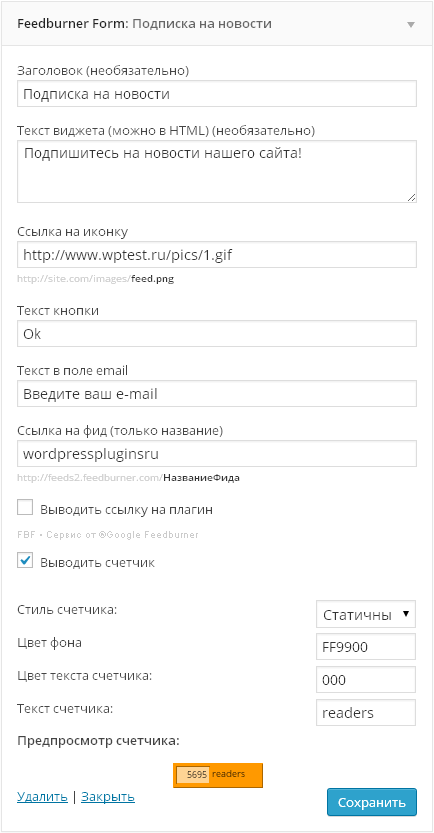434x833 pixels.
Task: Save widget with Сохранить button
Action: (372, 802)
